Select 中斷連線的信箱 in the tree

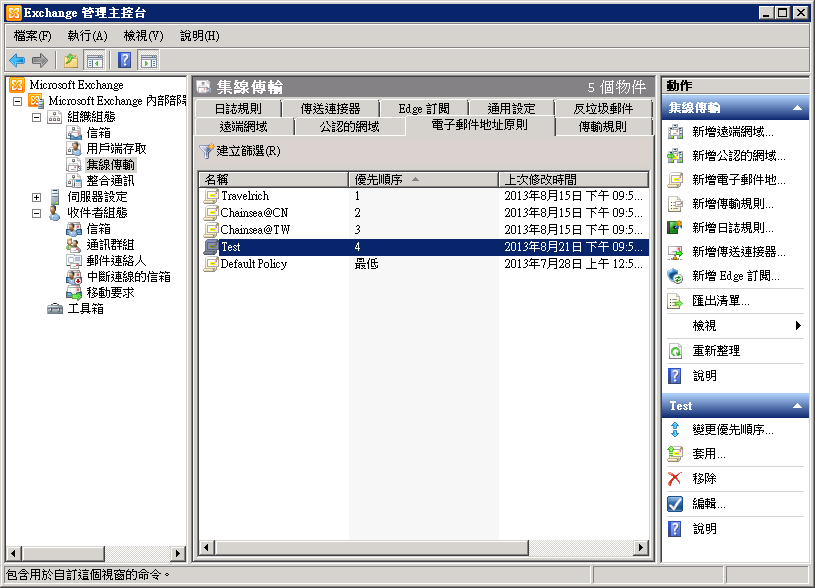(128, 277)
